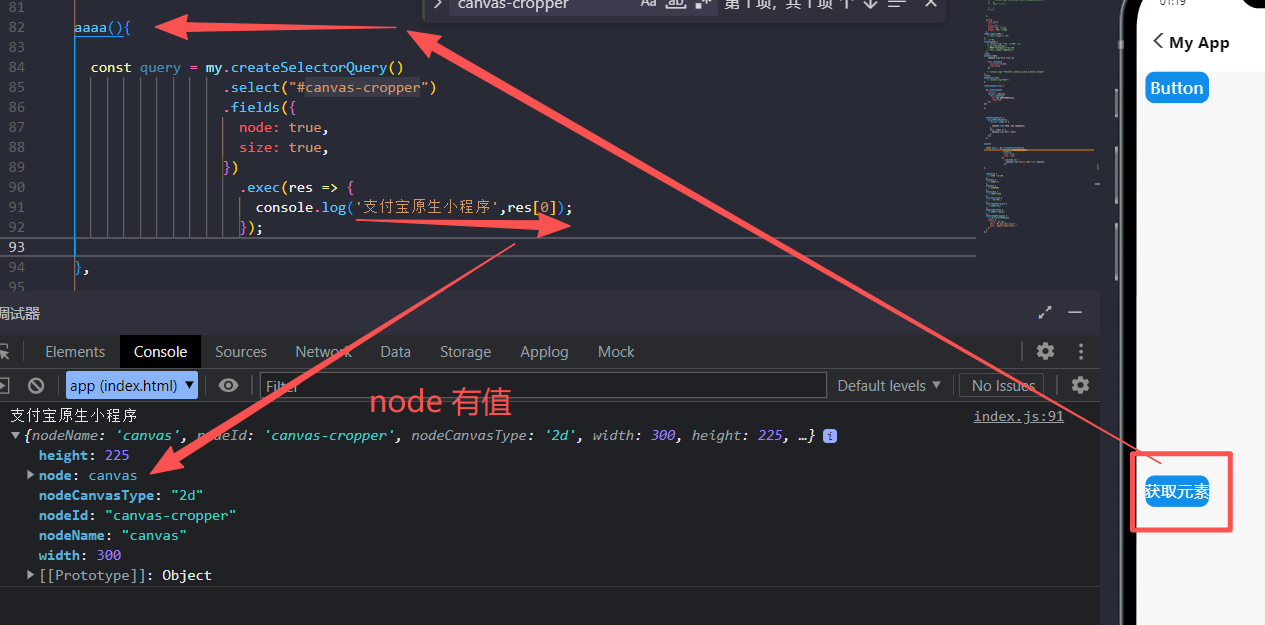Click the node: true, code line
Viewport: 1265px width, 625px height.
284,127
